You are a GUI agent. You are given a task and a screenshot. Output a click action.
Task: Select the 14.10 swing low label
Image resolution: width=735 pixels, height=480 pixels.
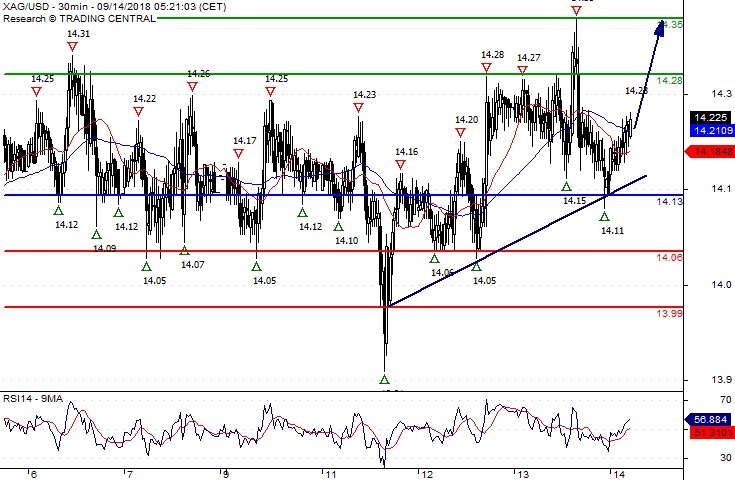click(x=346, y=241)
